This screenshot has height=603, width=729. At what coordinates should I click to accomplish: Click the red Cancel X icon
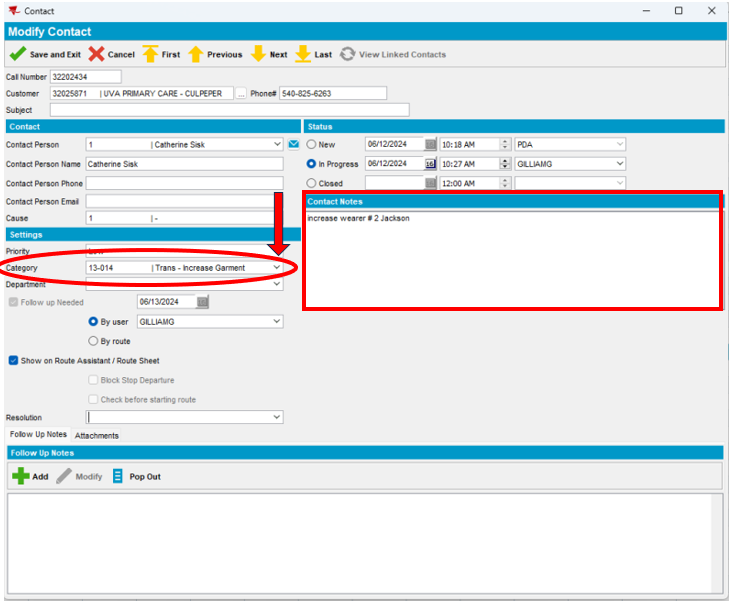click(x=96, y=54)
